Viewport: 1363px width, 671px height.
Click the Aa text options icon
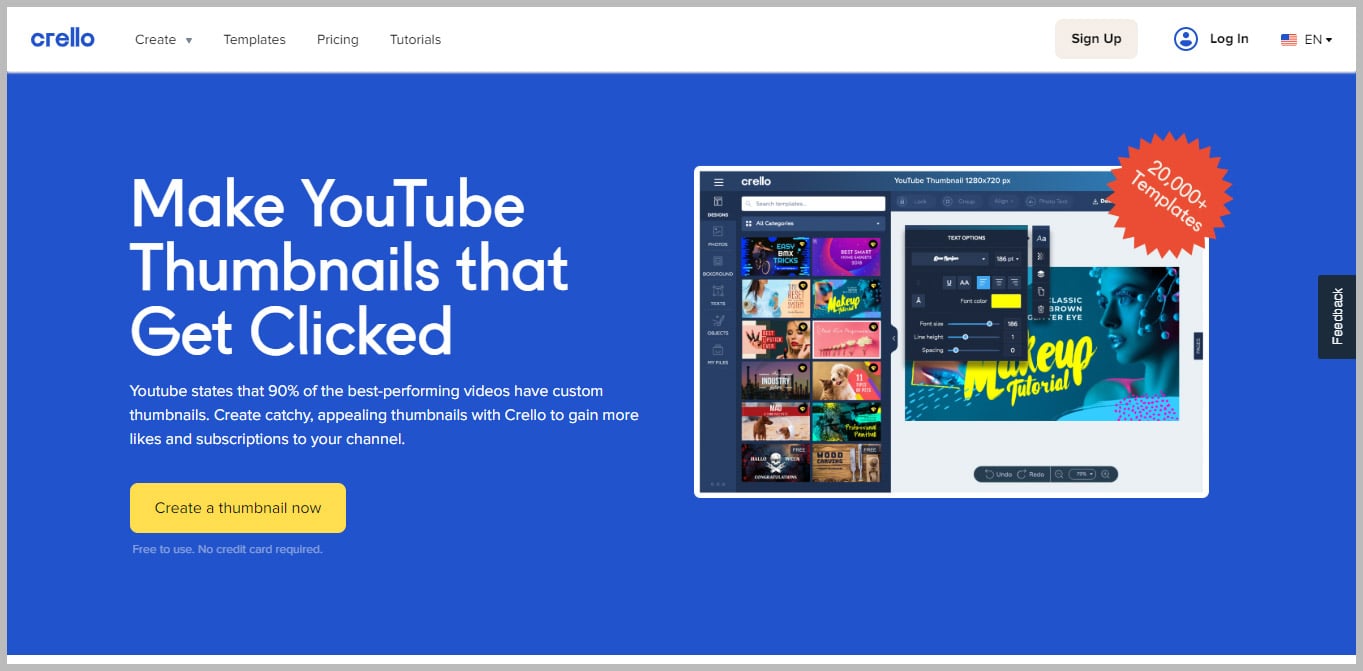(1041, 238)
